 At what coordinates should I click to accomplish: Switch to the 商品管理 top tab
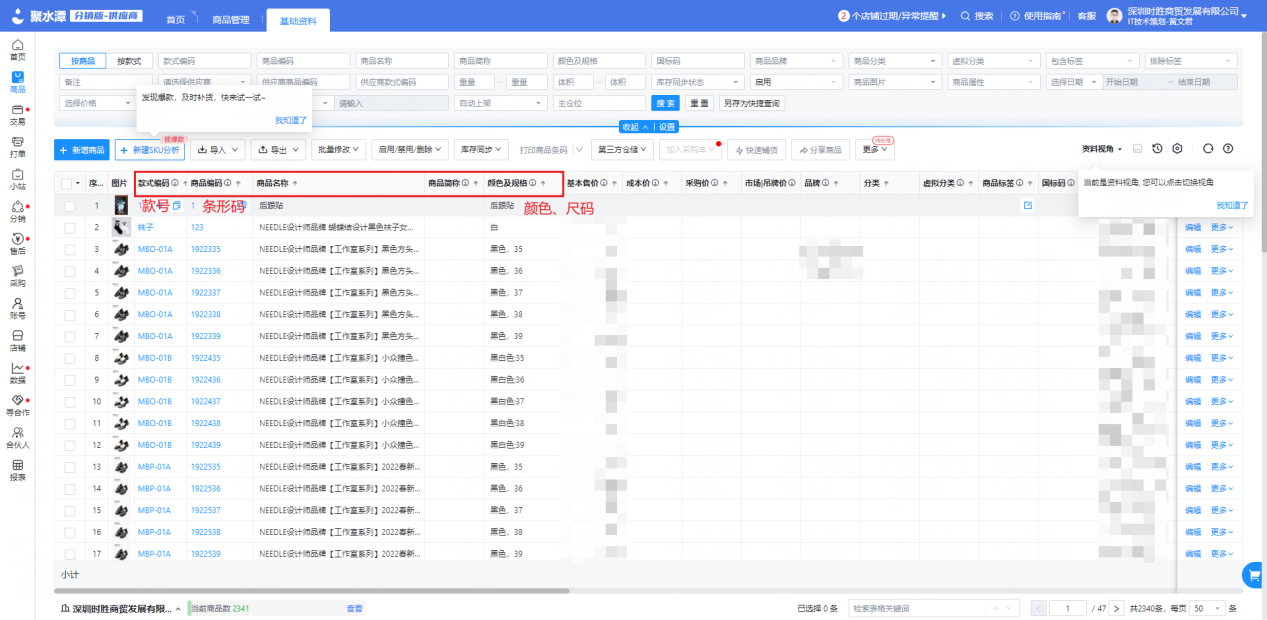[231, 19]
